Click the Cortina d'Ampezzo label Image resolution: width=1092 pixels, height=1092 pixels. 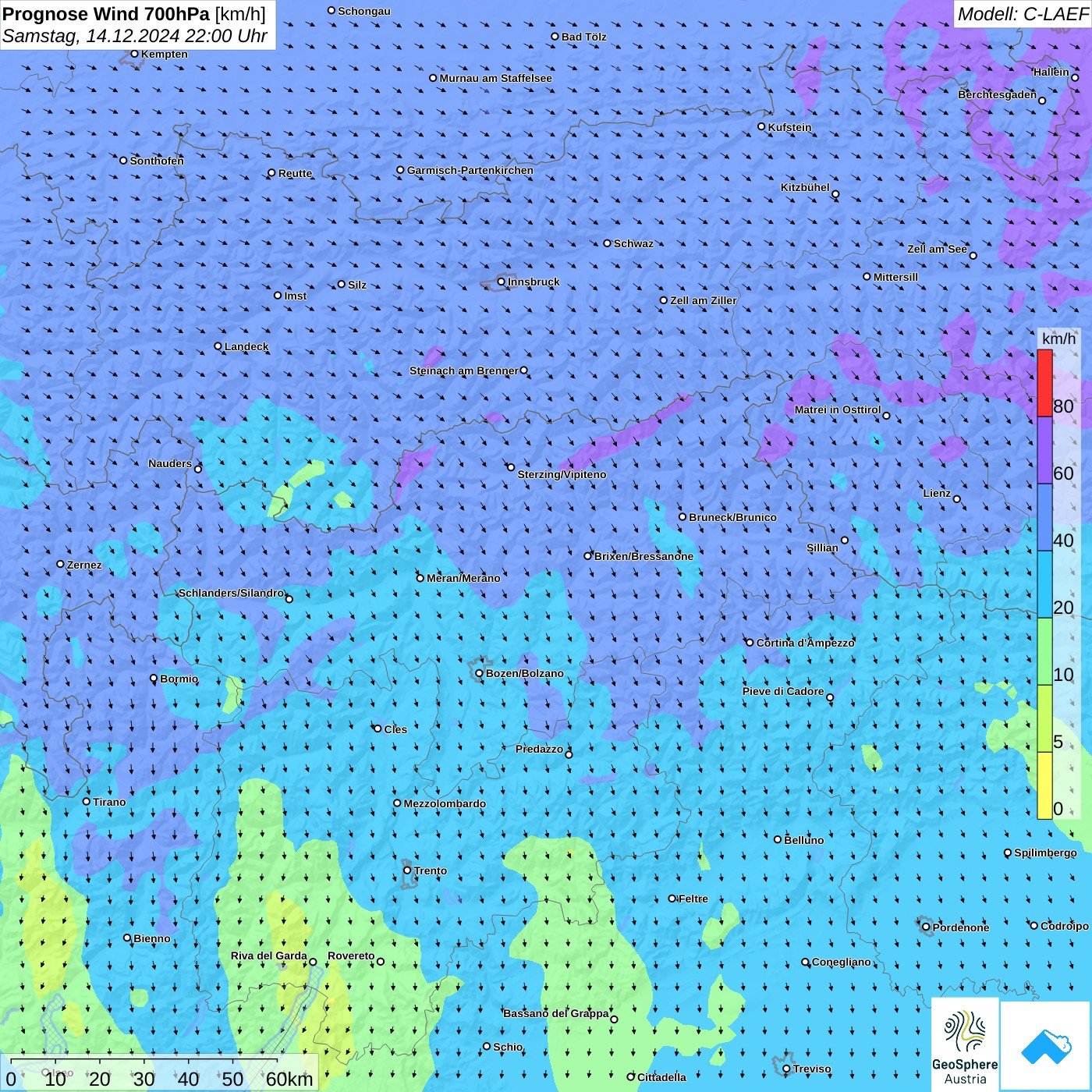(x=805, y=643)
